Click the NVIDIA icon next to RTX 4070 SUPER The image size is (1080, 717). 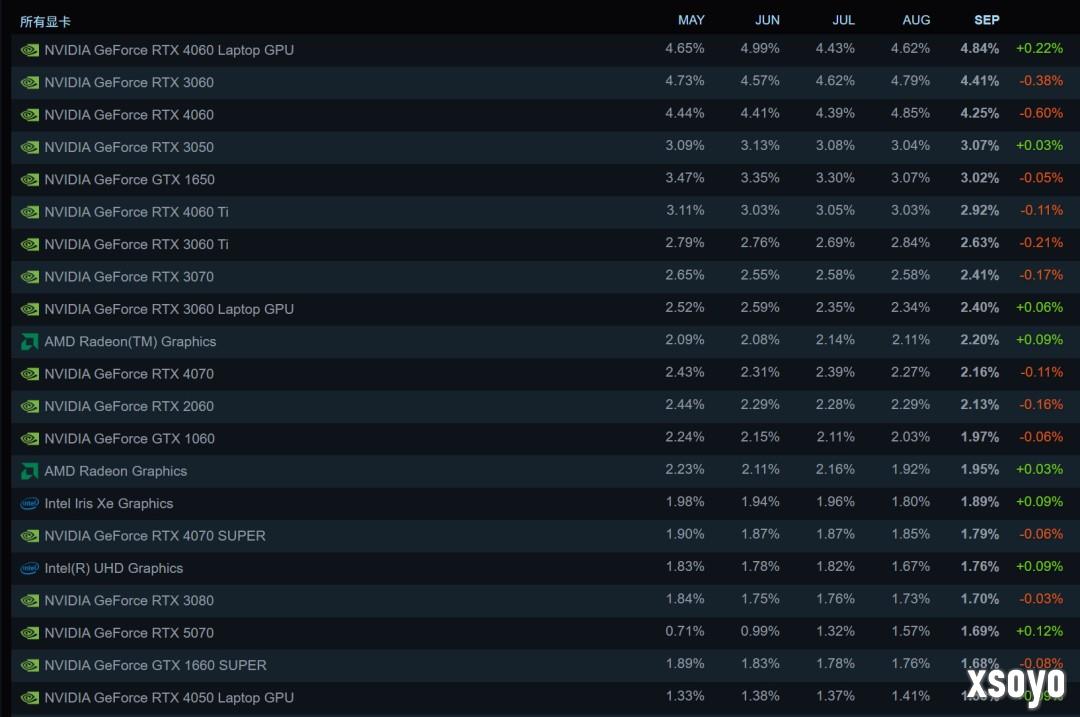pyautogui.click(x=29, y=536)
